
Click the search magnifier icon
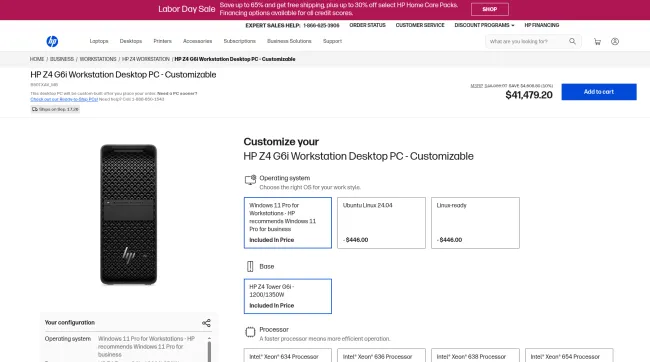572,41
